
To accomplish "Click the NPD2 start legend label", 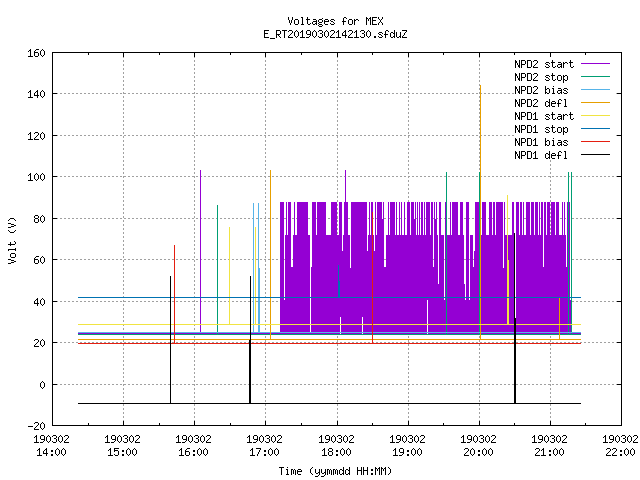I will click(x=544, y=64).
